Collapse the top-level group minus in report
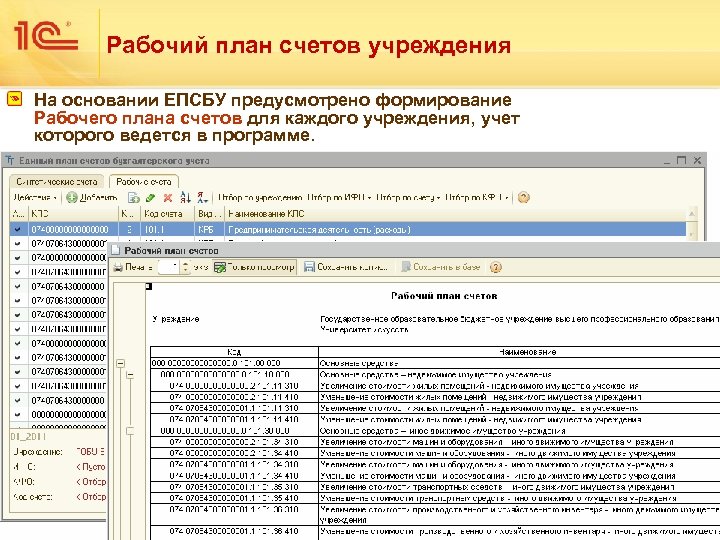Screen dimensions: 720x540 [120, 363]
